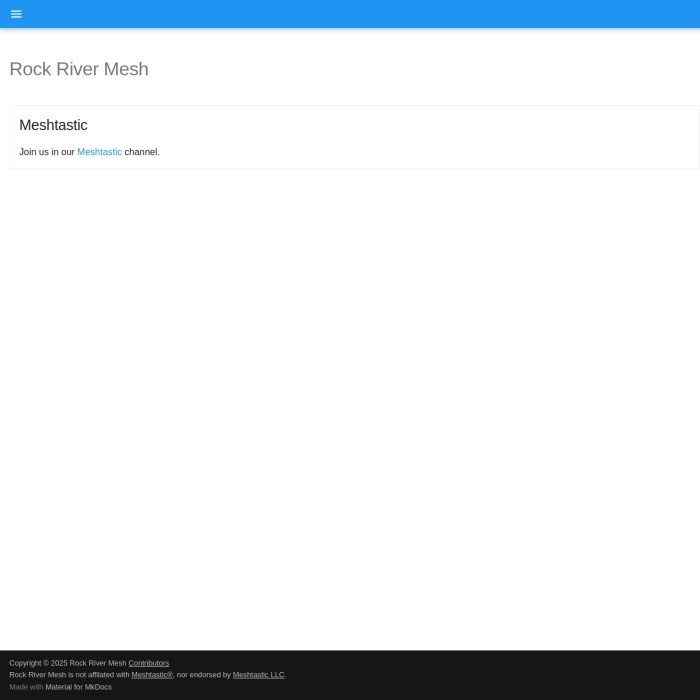This screenshot has width=700, height=700.
Task: Open the Contributors link in footer
Action: click(x=148, y=663)
